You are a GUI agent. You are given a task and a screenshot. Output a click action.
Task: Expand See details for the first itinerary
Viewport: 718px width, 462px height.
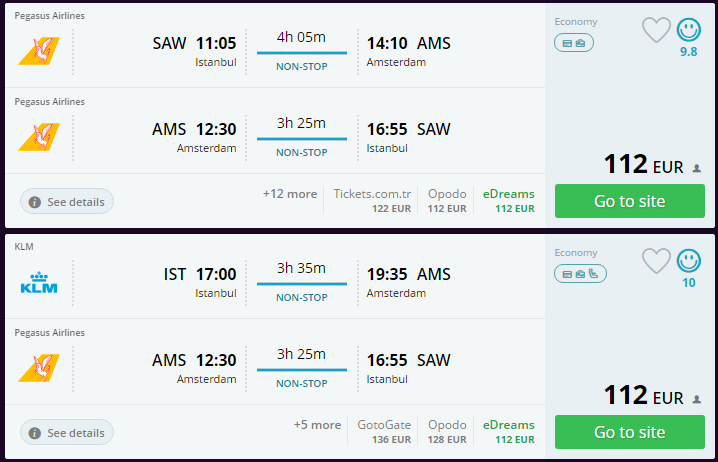point(67,202)
